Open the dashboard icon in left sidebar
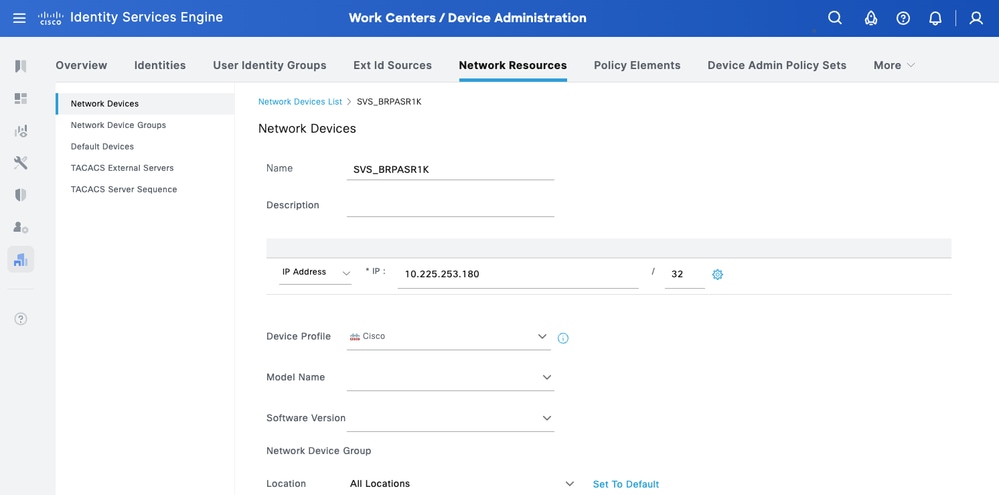 pos(21,99)
